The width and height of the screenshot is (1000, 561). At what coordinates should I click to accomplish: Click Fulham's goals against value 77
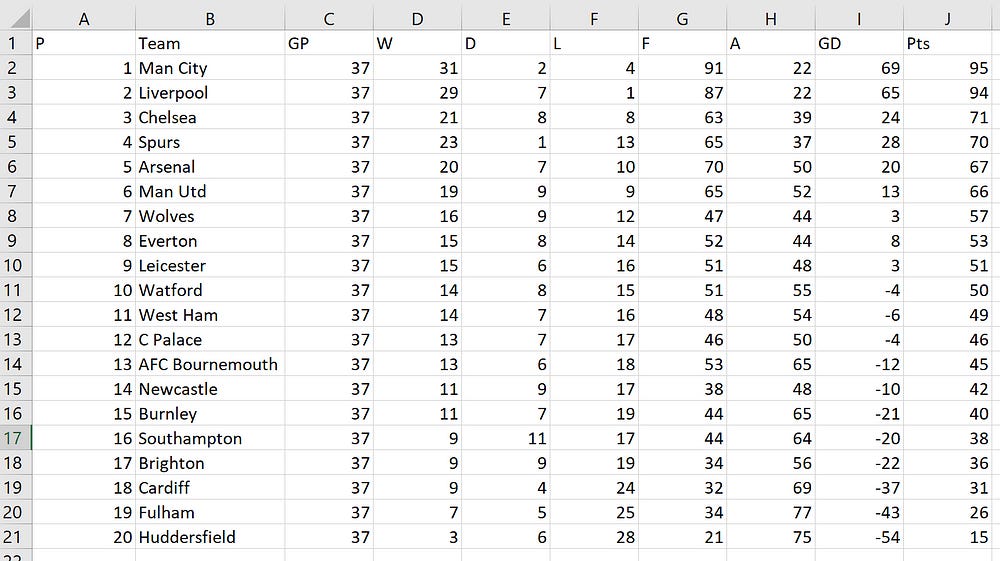coord(771,513)
